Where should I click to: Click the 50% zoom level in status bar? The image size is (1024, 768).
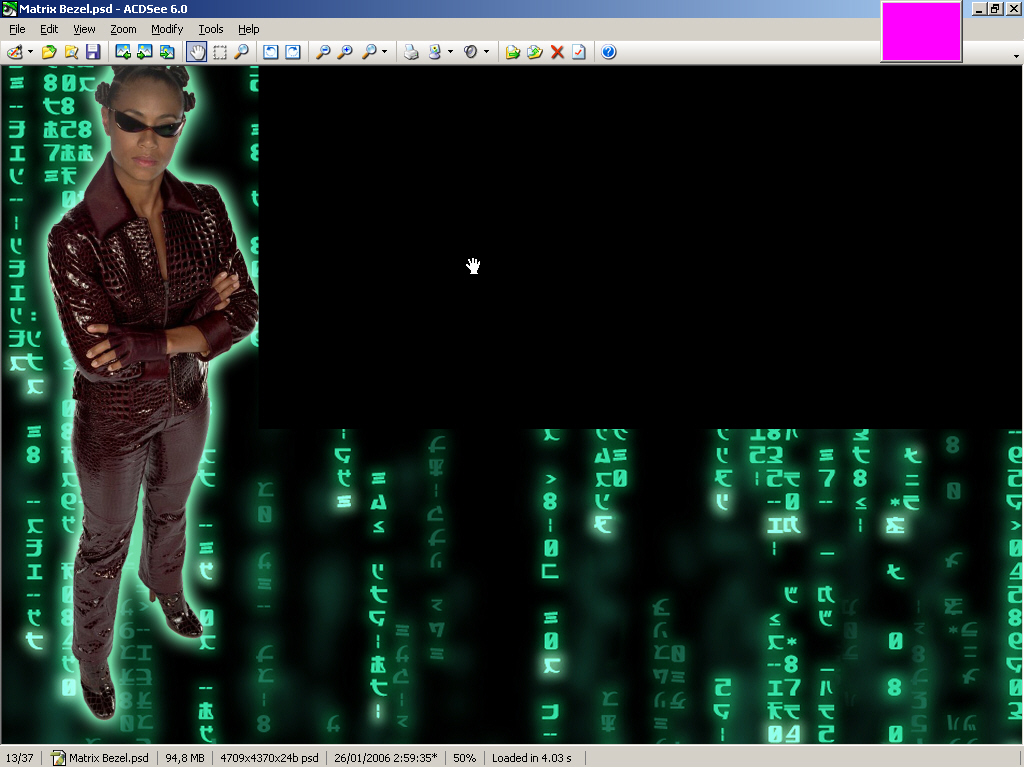(x=464, y=758)
